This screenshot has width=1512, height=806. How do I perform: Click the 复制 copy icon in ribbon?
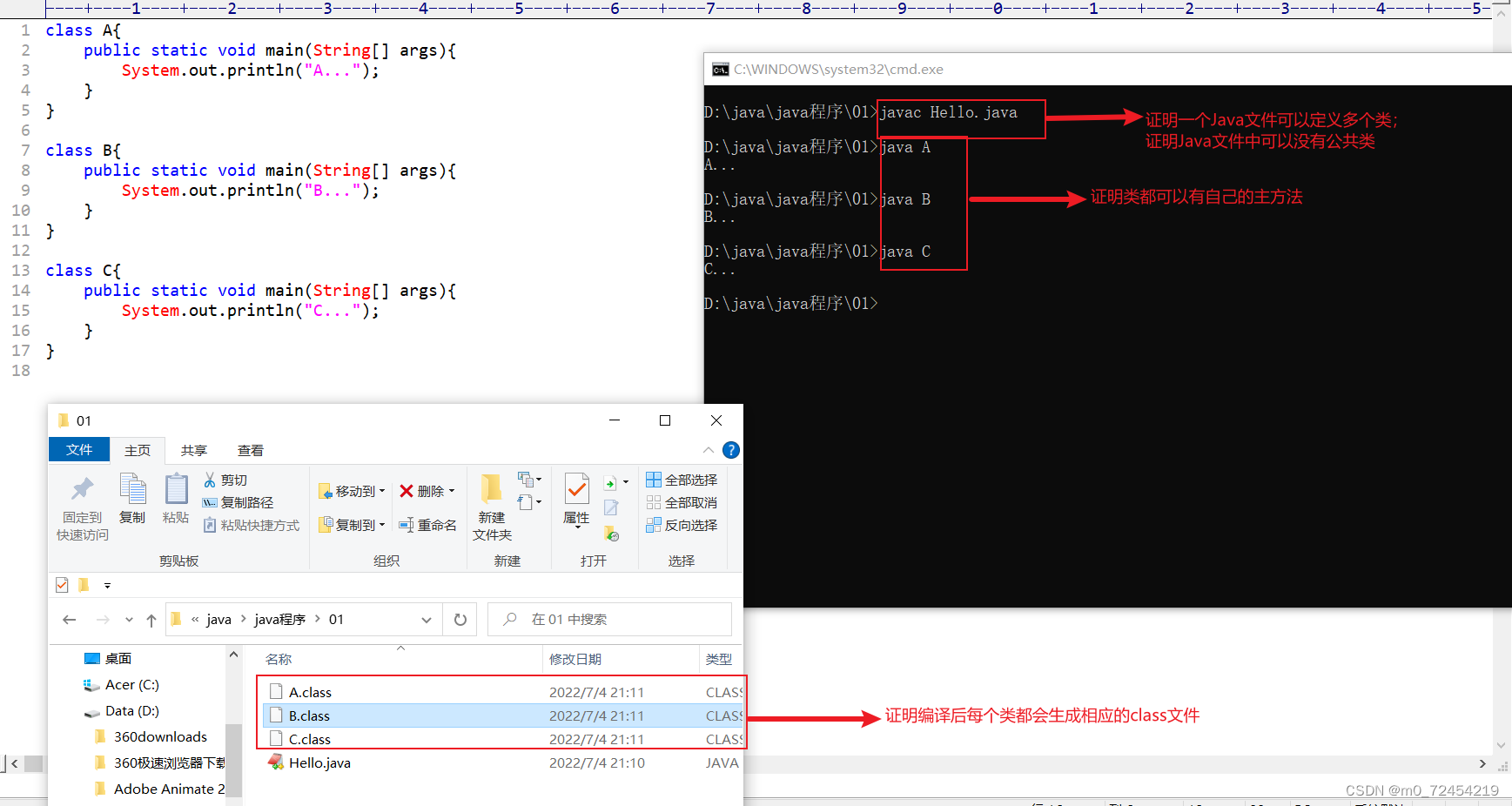coord(132,488)
